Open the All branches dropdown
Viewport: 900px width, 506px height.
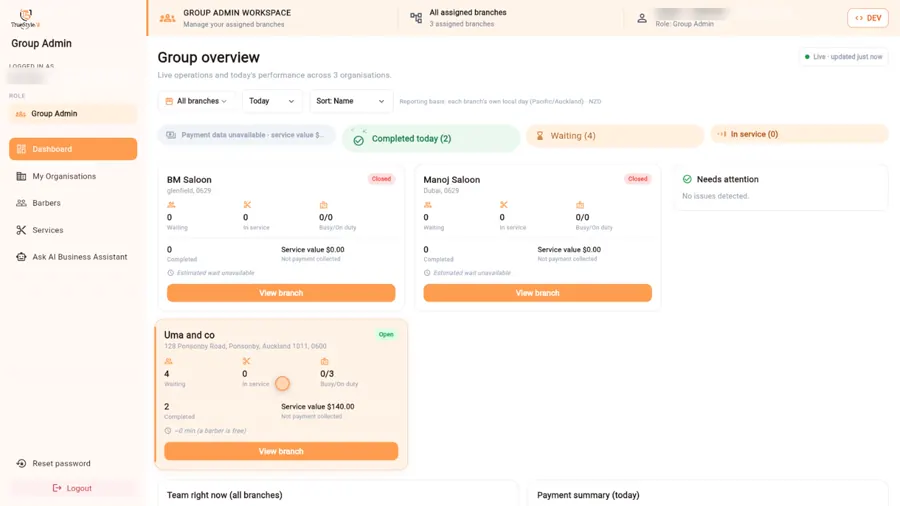tap(196, 101)
